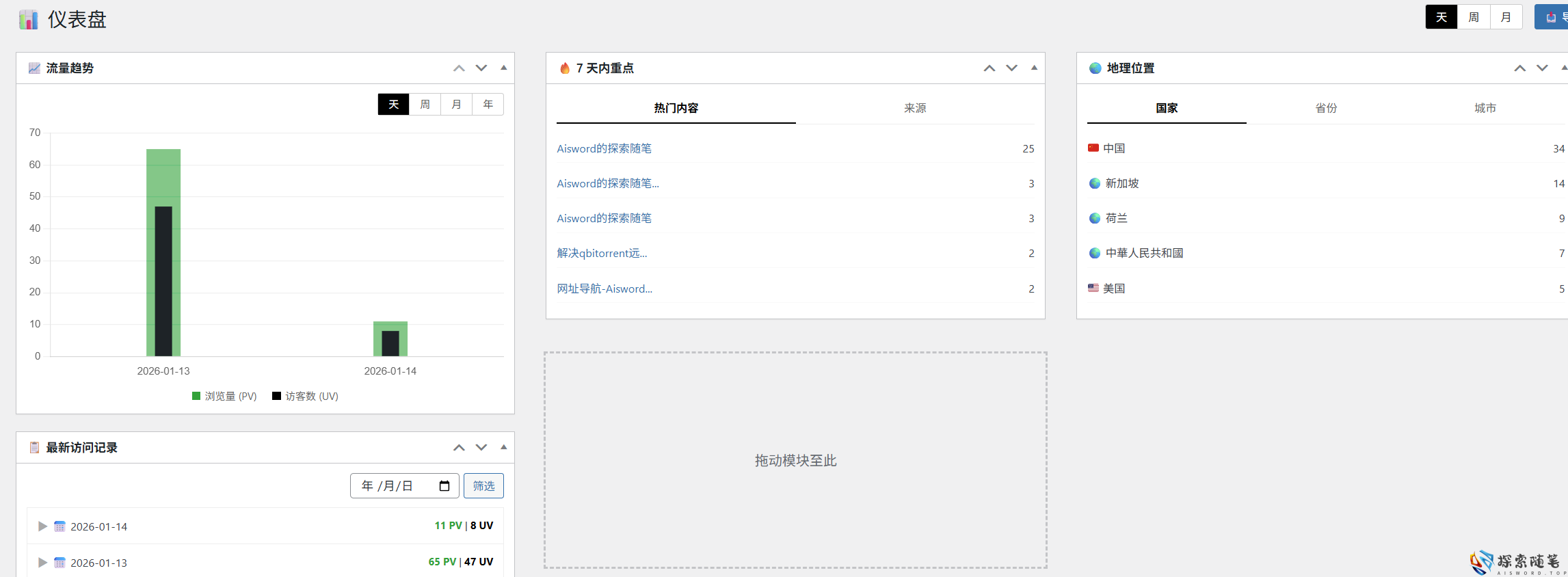The width and height of the screenshot is (1568, 577).
Task: Switch dashboard header view to 月
Action: [x=1506, y=17]
